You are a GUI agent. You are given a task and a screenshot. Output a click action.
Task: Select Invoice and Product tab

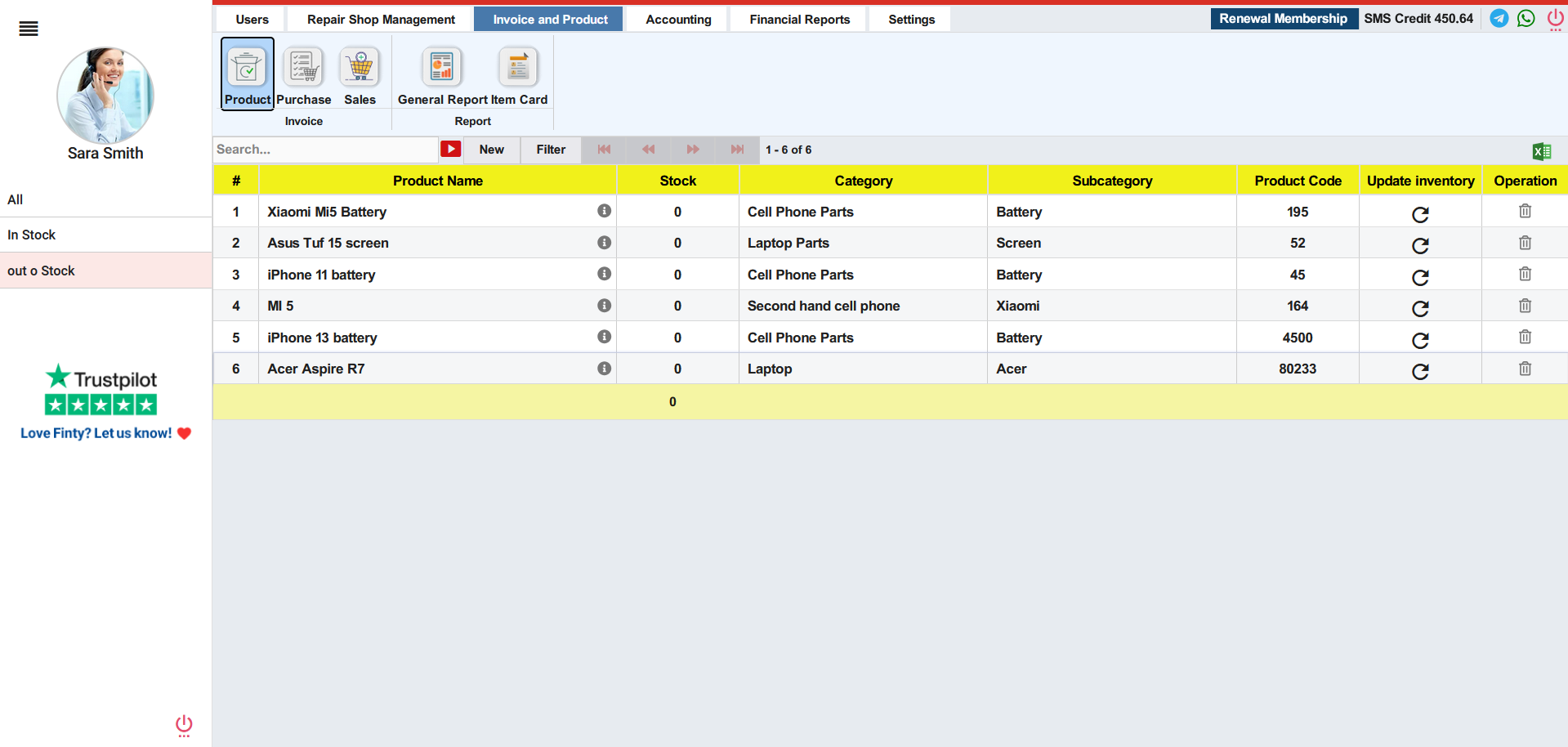click(x=550, y=20)
